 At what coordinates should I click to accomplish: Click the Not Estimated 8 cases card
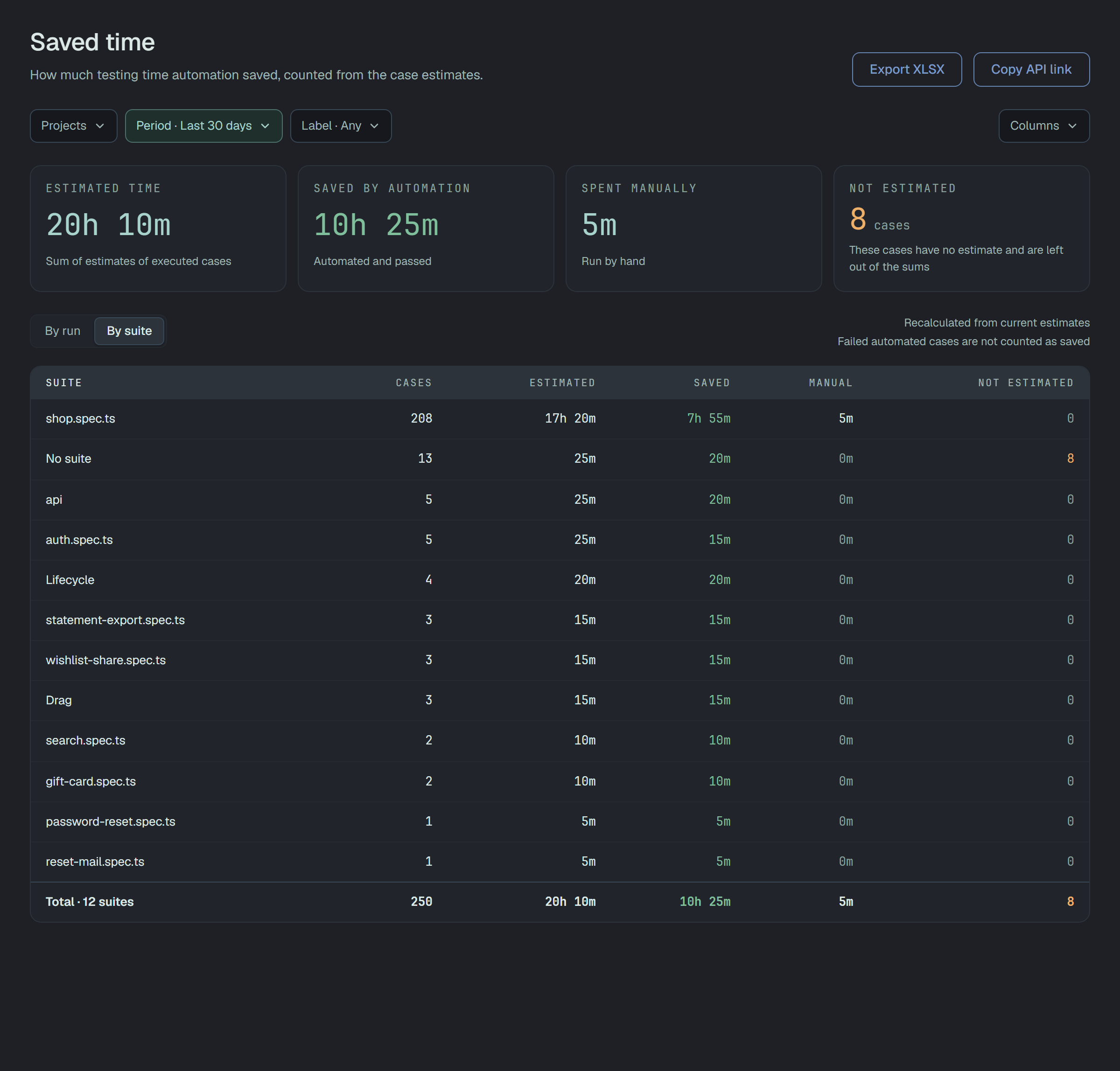tap(962, 229)
